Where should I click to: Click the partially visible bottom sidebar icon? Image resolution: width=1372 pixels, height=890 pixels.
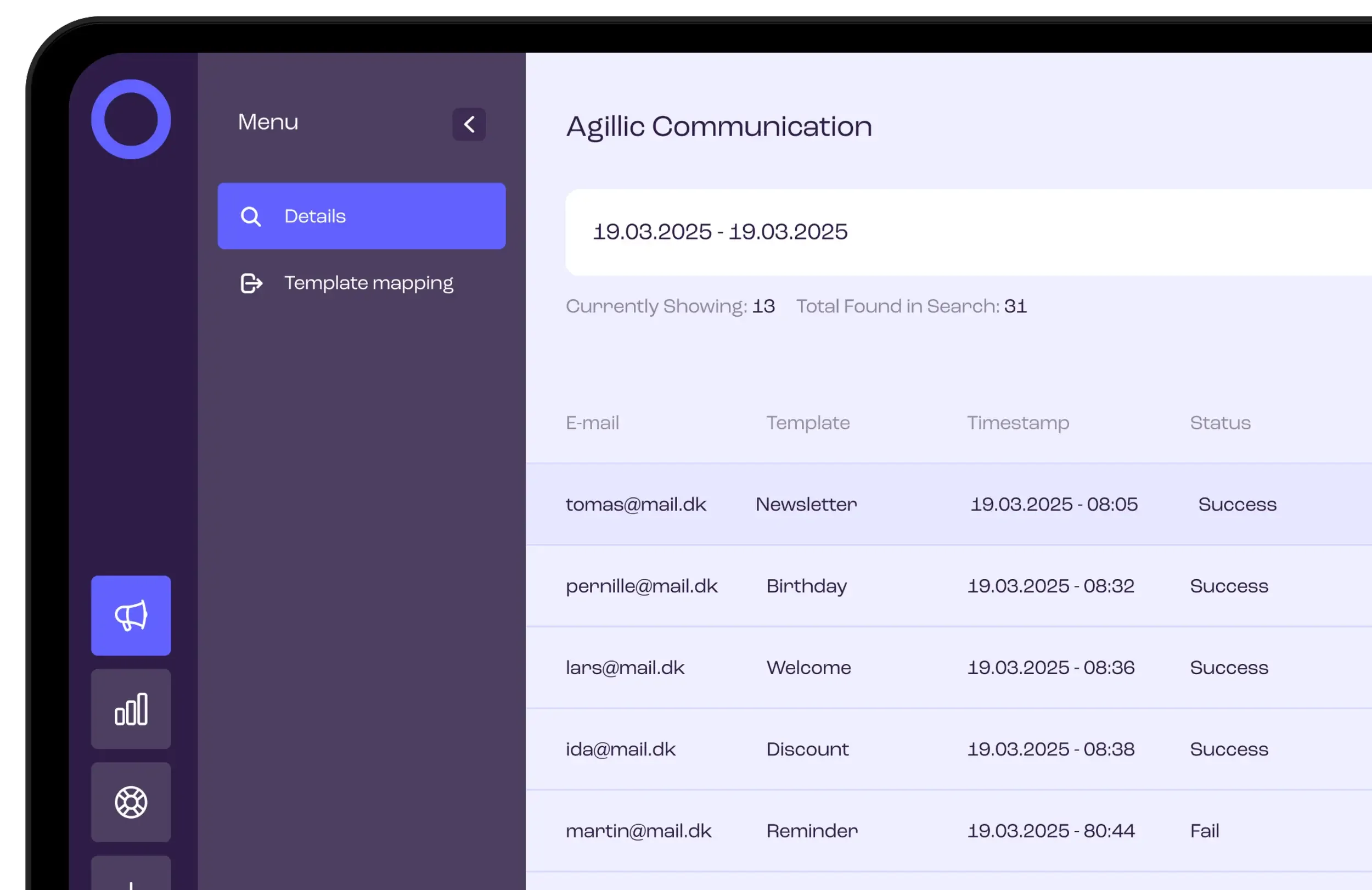(x=131, y=877)
